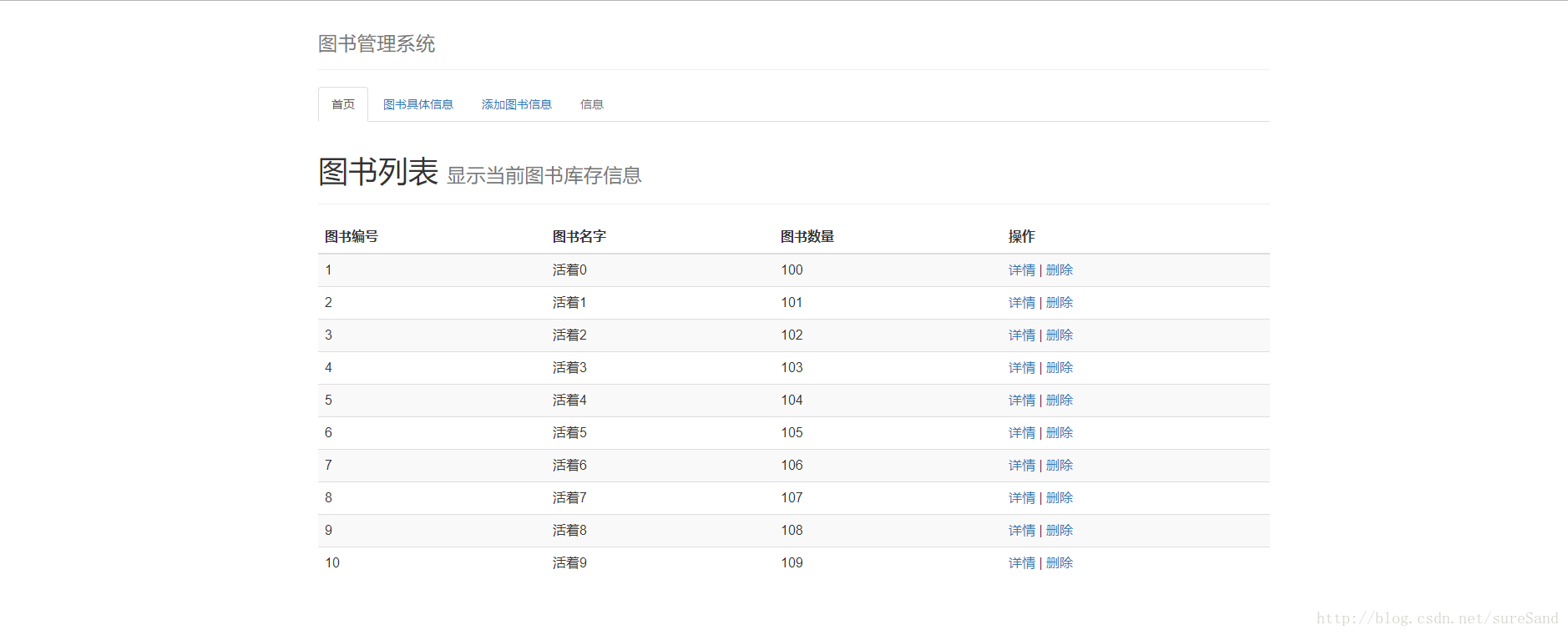Switch to the 图书具体信息 tab
Image resolution: width=1568 pixels, height=635 pixels.
click(x=418, y=104)
